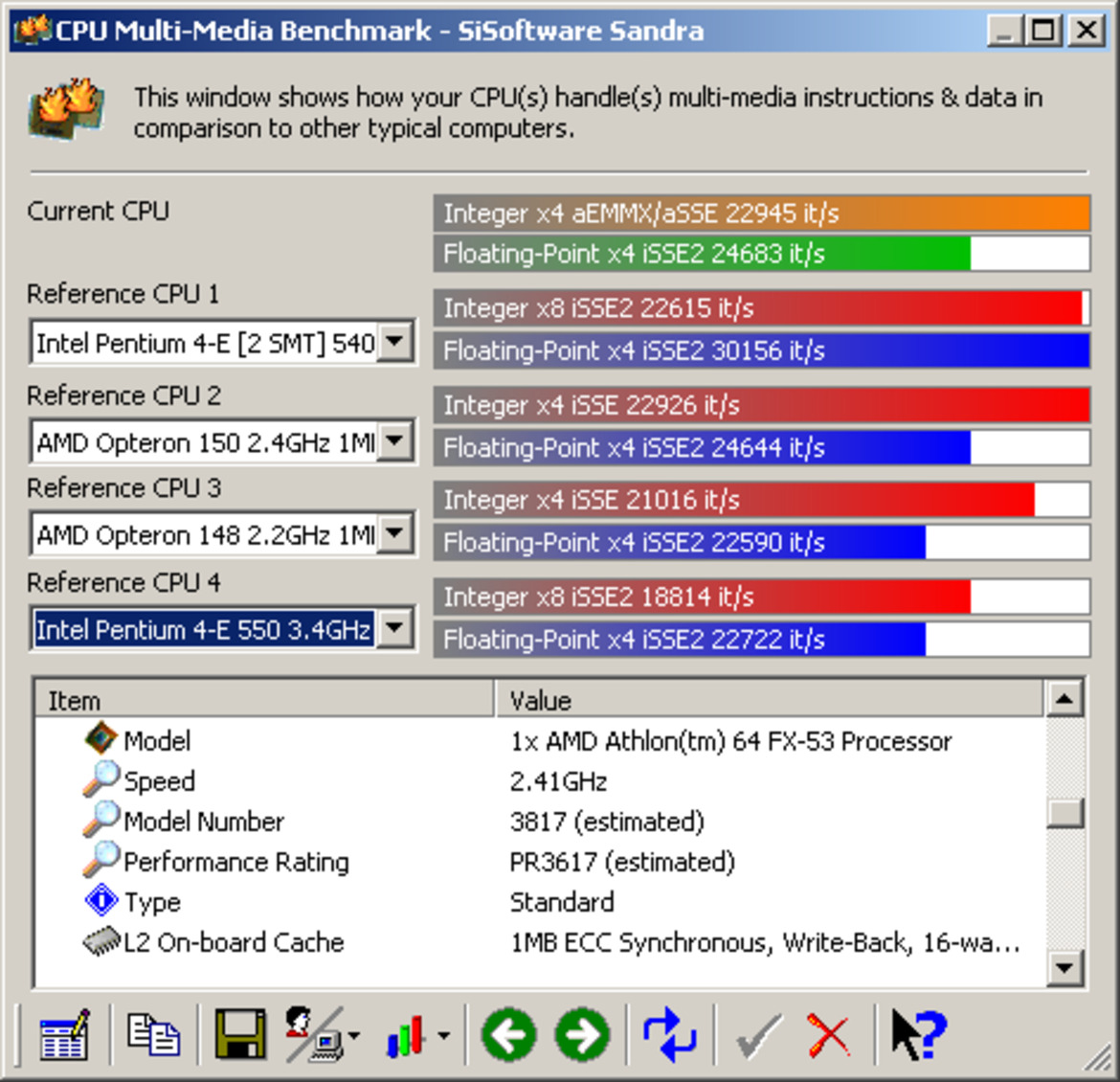Open dropdown arrow beside the connect icon
This screenshot has width=1120, height=1082.
354,1035
